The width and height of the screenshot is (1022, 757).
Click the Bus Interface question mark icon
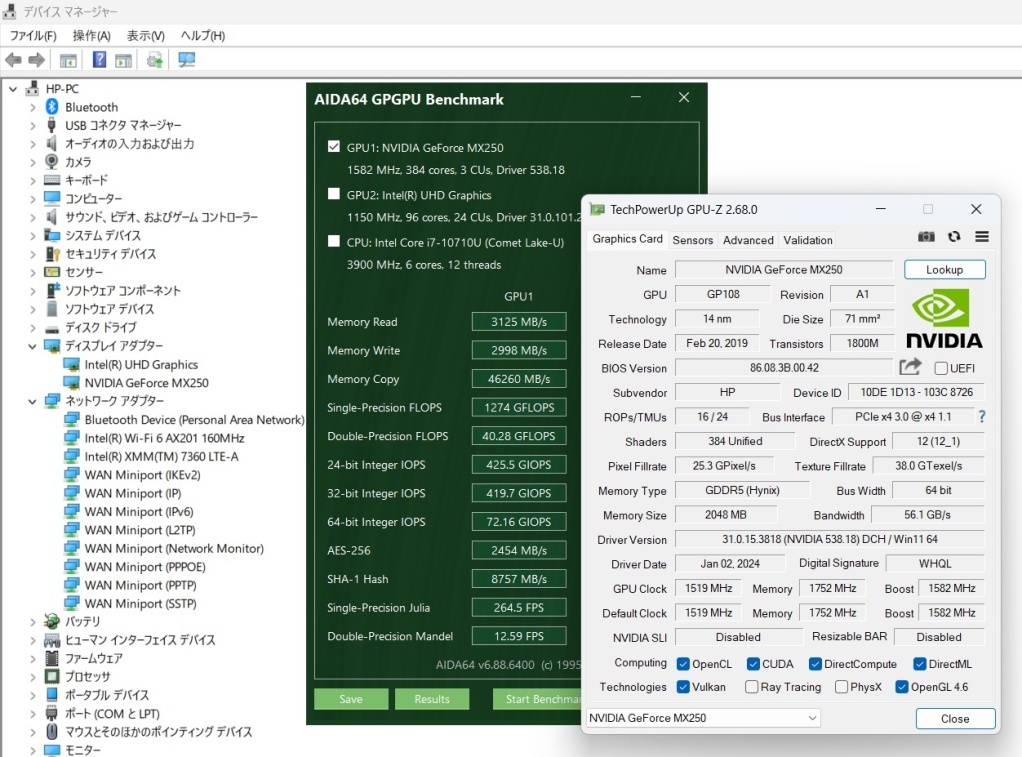982,417
